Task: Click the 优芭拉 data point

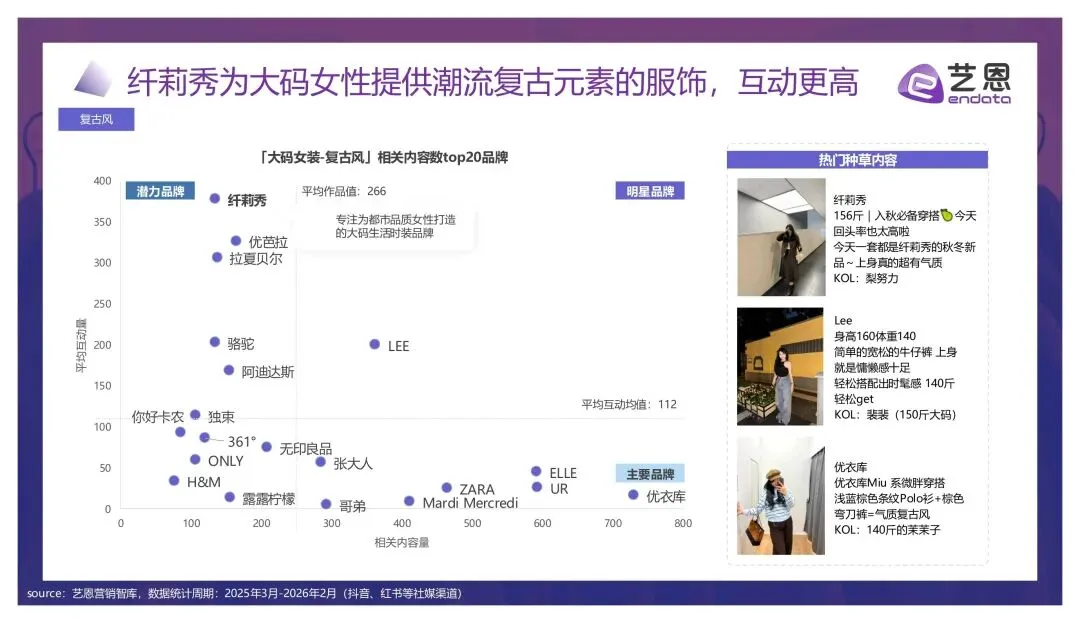Action: pyautogui.click(x=236, y=241)
